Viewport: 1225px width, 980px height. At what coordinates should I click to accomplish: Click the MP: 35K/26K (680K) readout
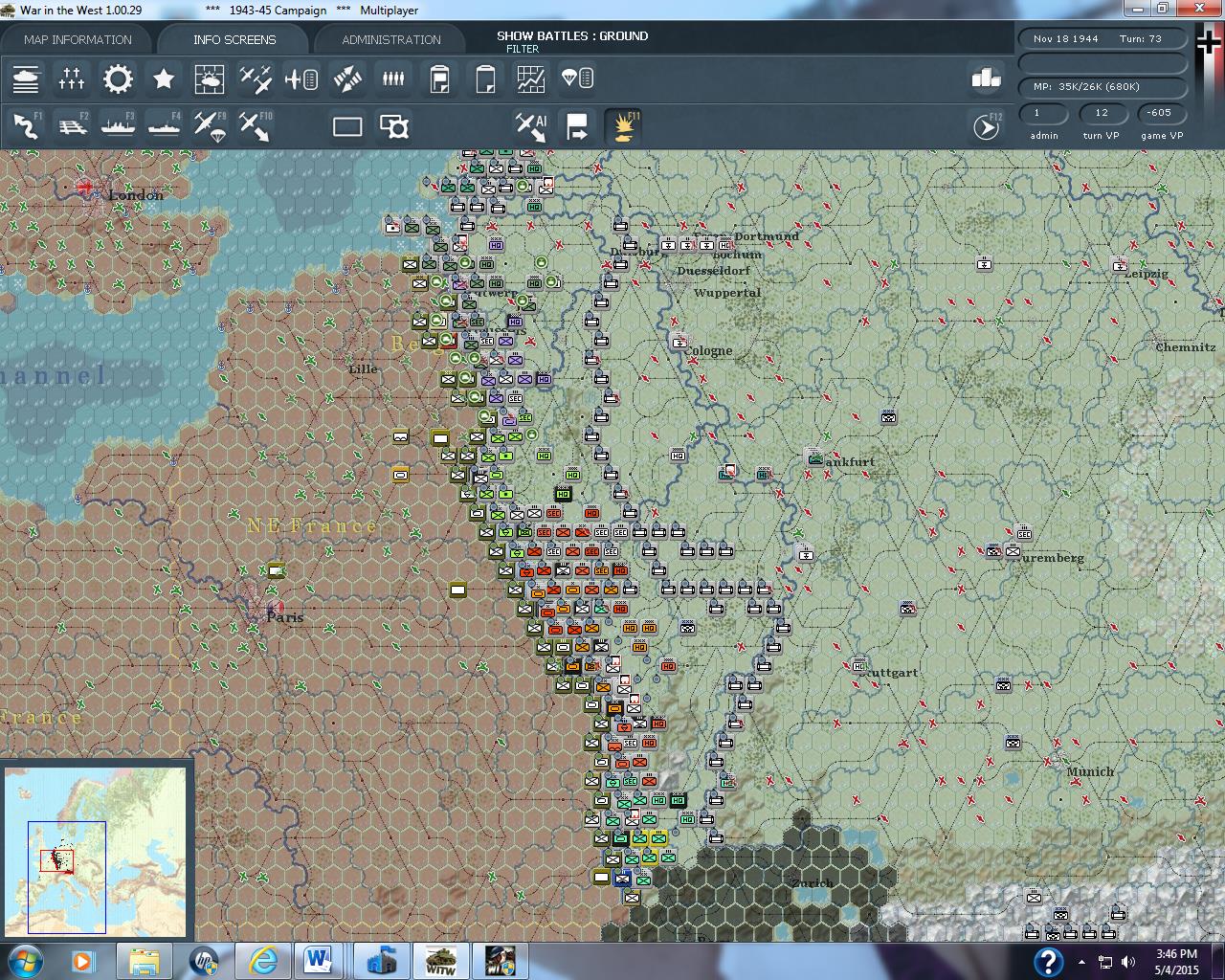tap(1102, 87)
